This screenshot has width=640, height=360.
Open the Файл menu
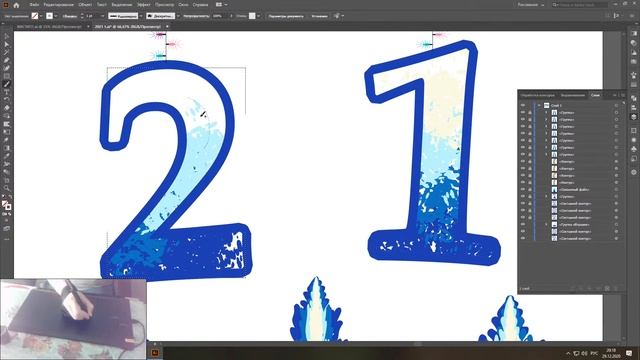pos(34,5)
